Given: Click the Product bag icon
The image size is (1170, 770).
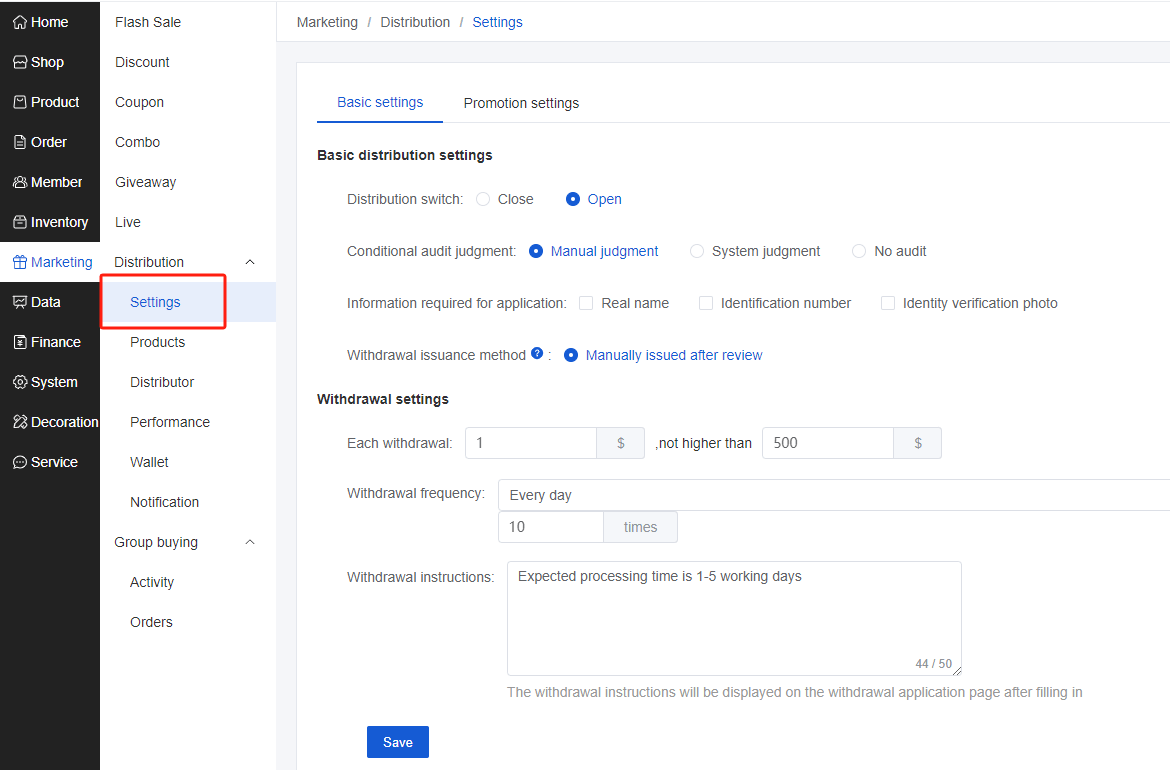Looking at the screenshot, I should [20, 102].
